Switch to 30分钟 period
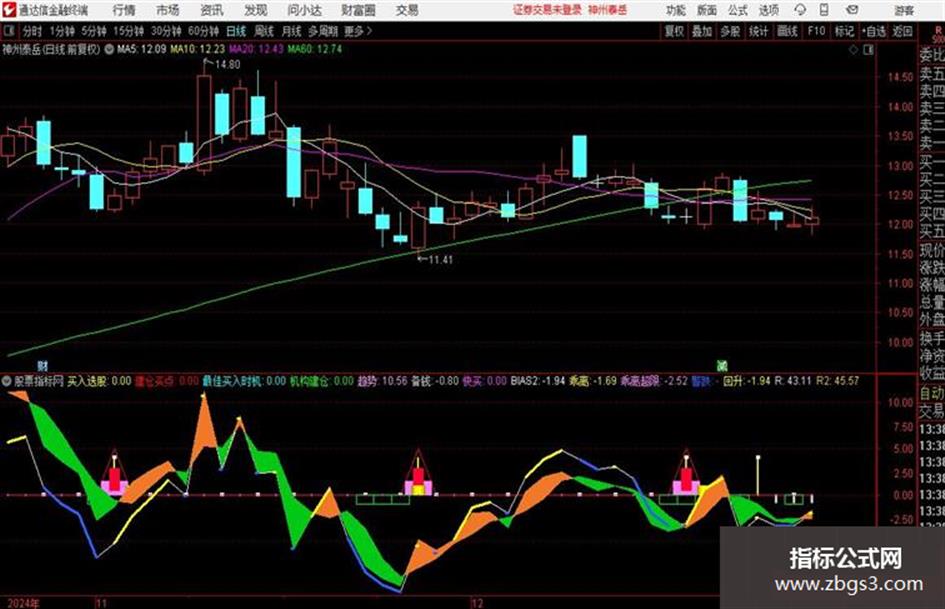Image resolution: width=945 pixels, height=609 pixels. [166, 31]
